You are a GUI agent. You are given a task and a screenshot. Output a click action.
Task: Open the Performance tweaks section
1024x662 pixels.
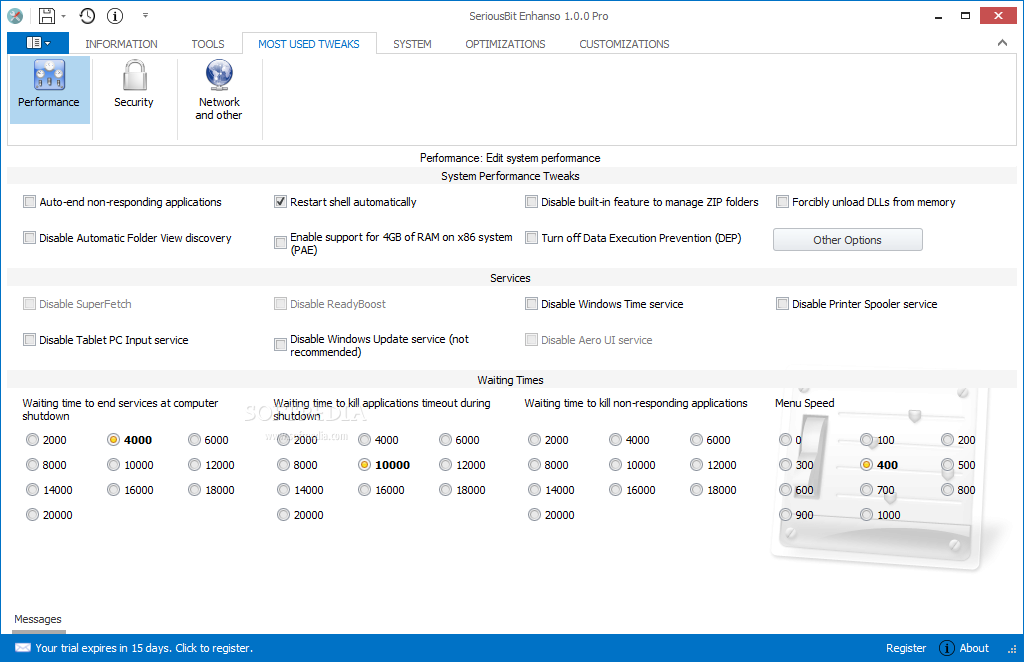[50, 89]
